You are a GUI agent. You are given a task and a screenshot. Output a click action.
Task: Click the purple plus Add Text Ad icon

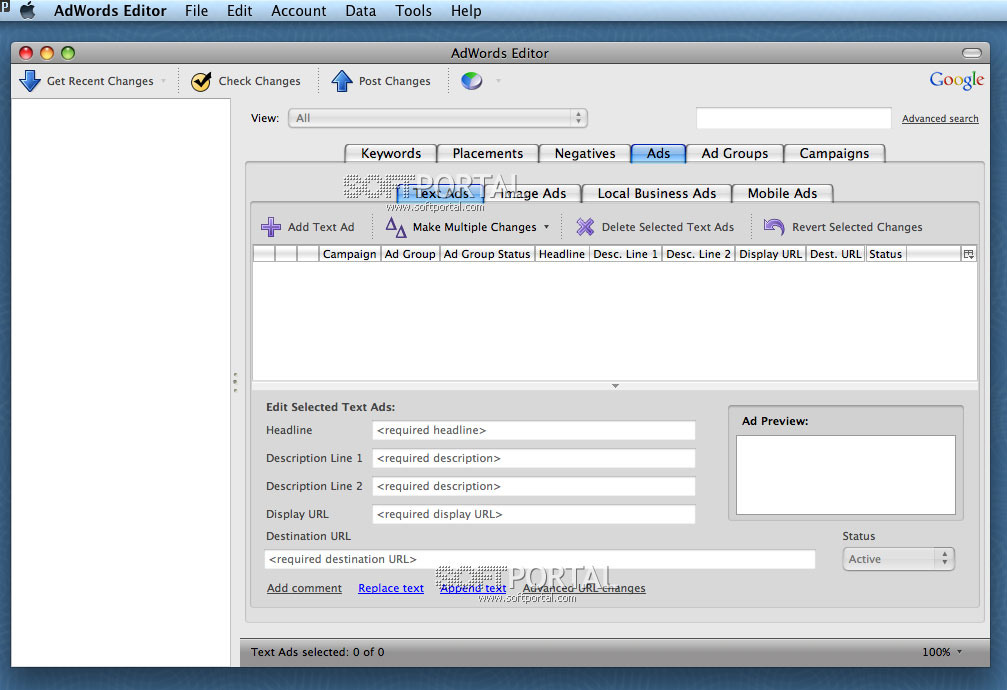point(270,227)
